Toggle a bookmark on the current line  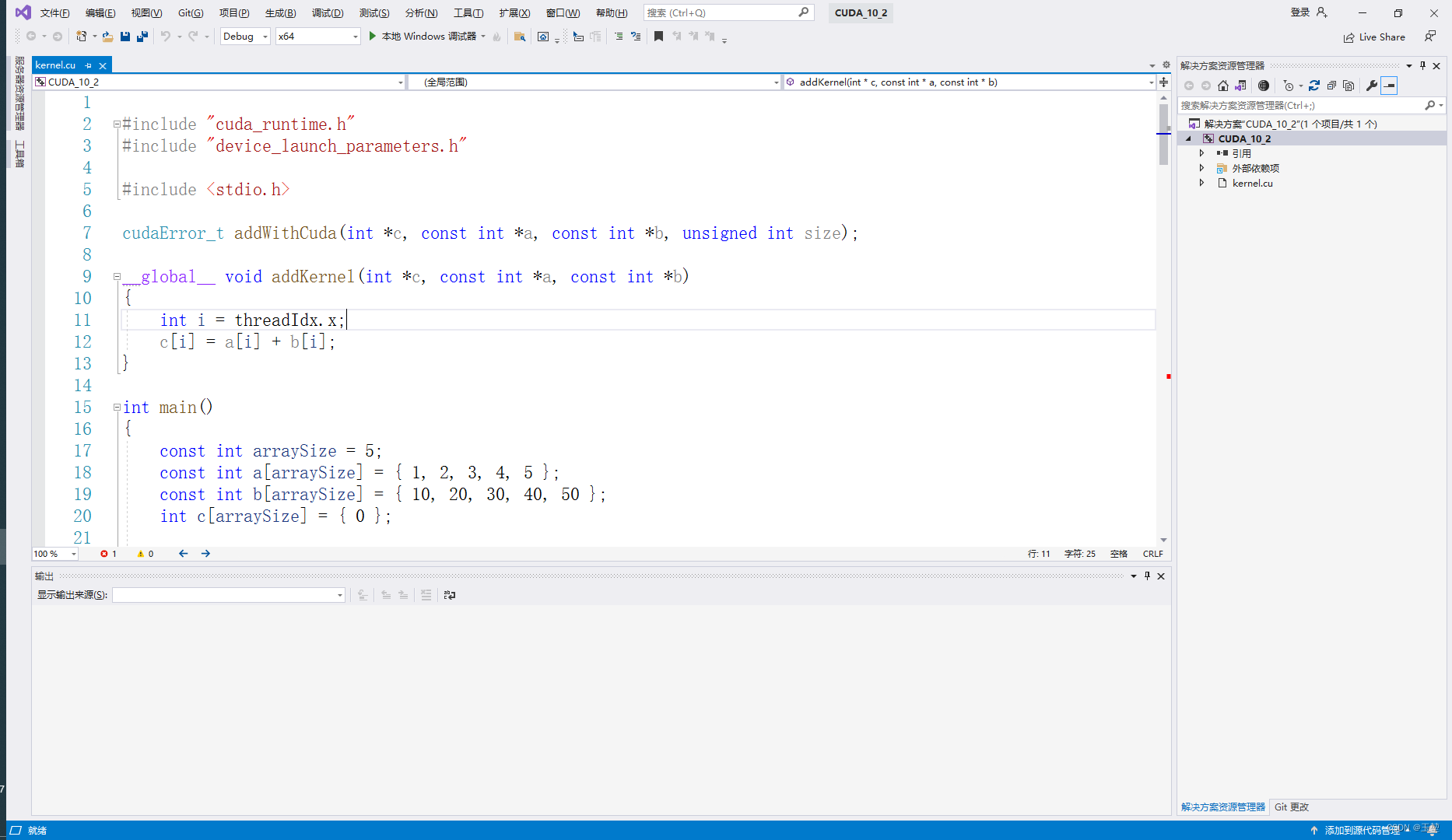point(658,36)
